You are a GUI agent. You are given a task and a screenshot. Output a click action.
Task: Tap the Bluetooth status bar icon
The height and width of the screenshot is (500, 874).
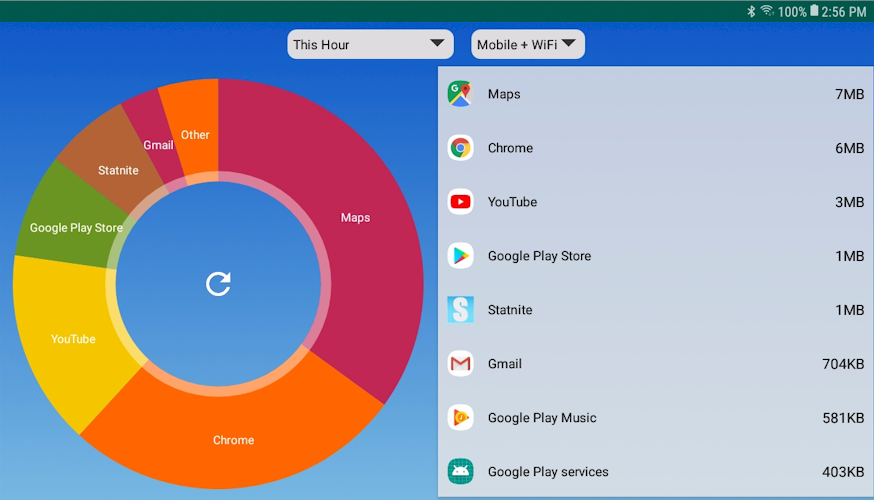point(751,11)
